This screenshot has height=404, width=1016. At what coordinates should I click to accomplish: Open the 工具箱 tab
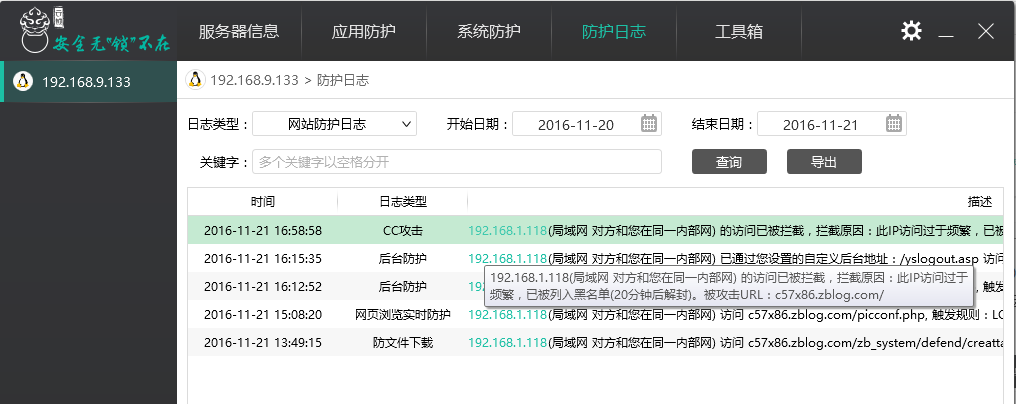coord(739,32)
